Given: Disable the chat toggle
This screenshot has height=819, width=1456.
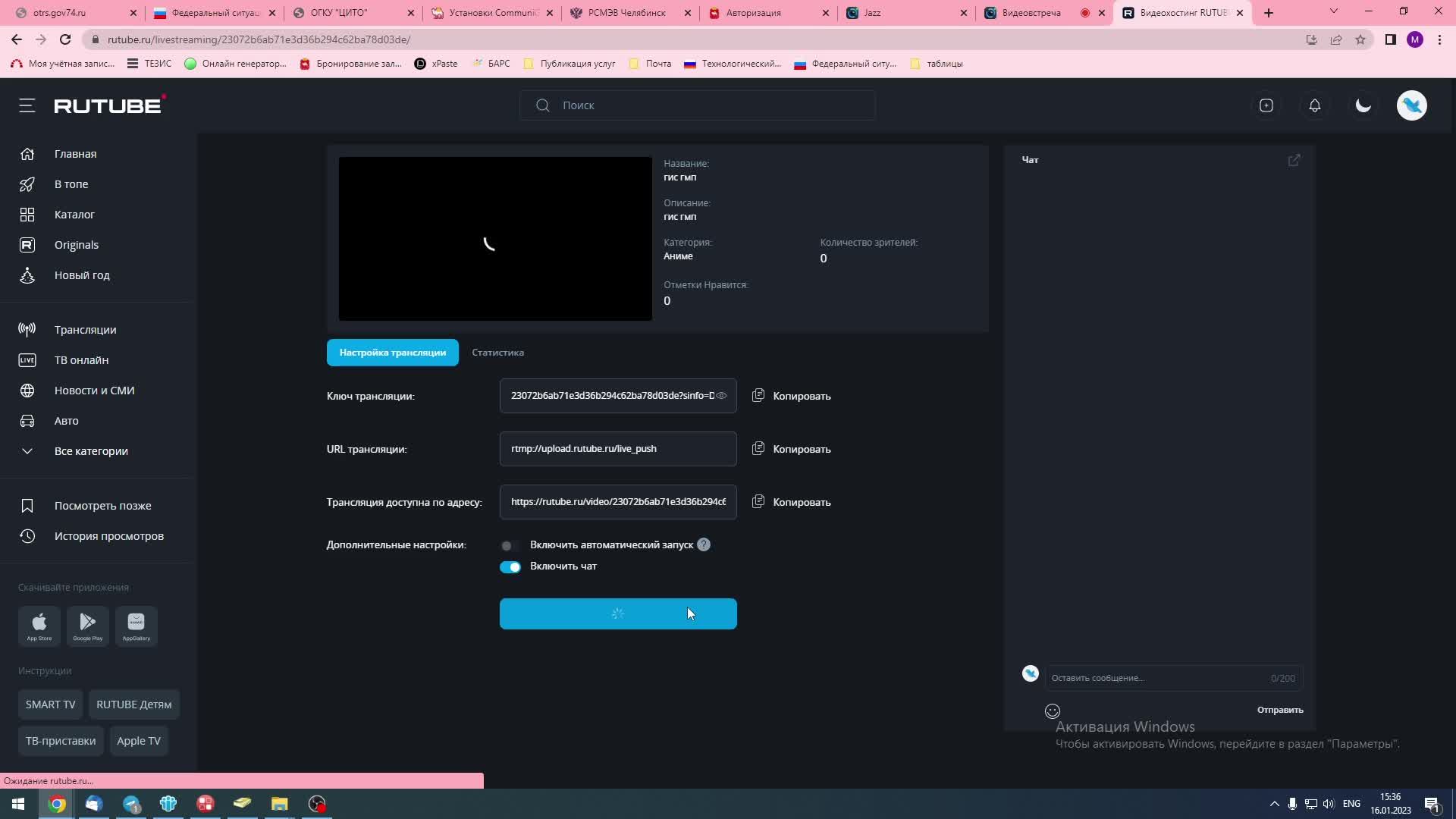Looking at the screenshot, I should pyautogui.click(x=510, y=567).
